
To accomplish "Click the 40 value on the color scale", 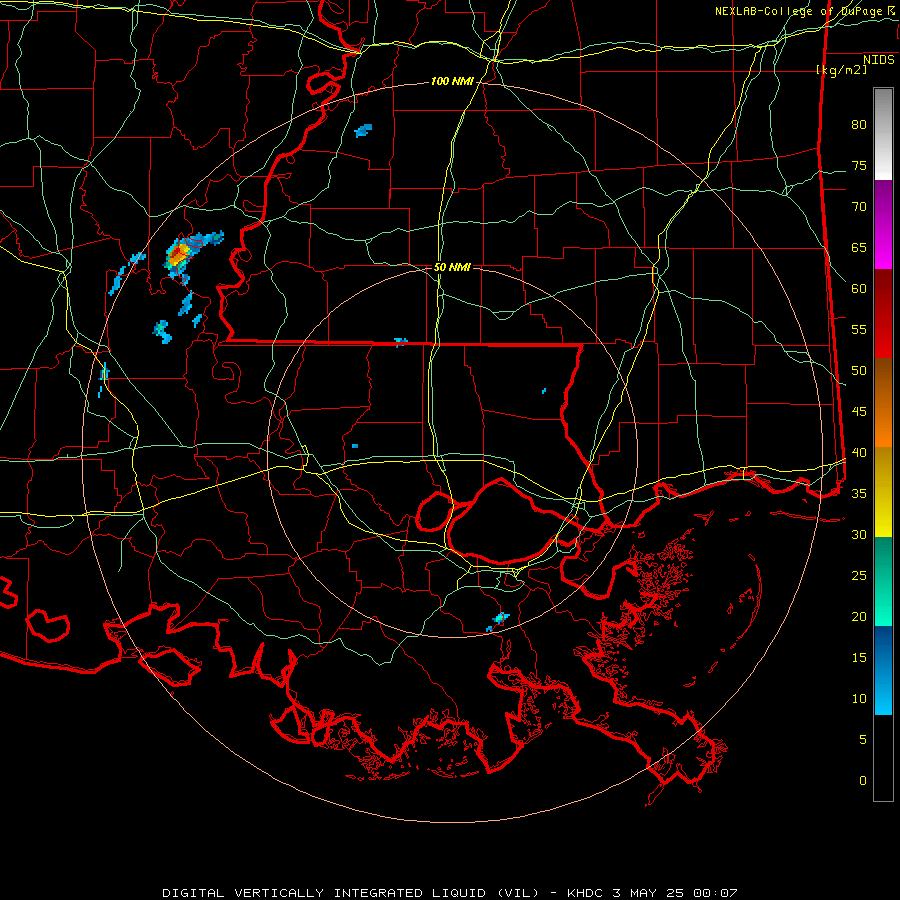I will (x=859, y=453).
